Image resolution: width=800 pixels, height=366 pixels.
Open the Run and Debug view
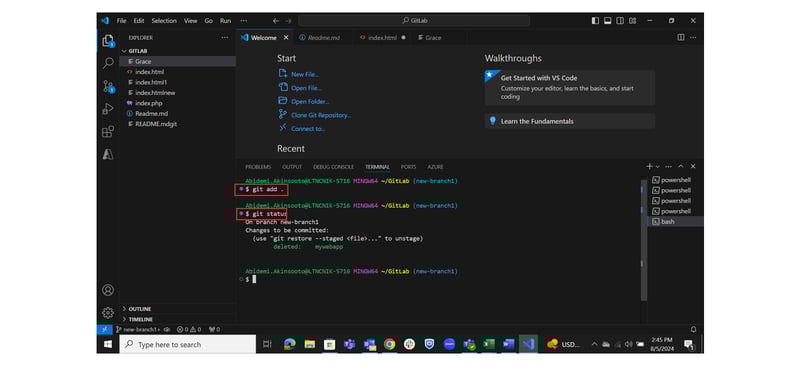108,109
